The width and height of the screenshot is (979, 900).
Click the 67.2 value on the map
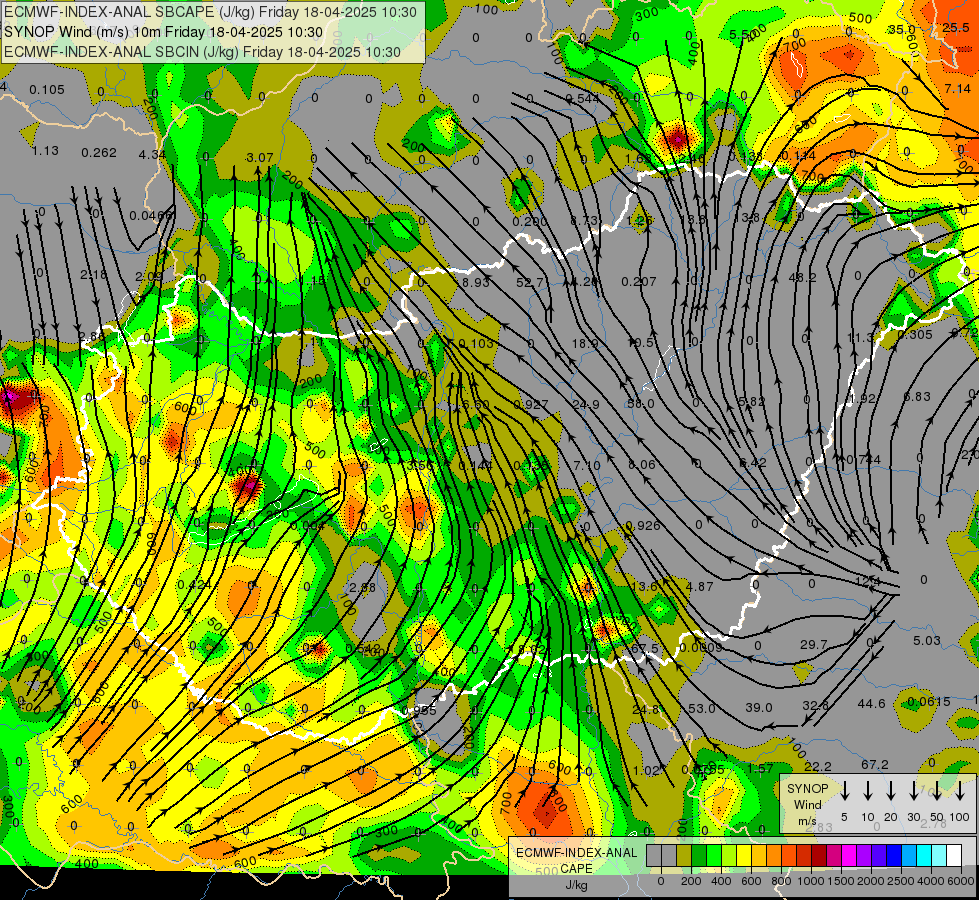[875, 765]
